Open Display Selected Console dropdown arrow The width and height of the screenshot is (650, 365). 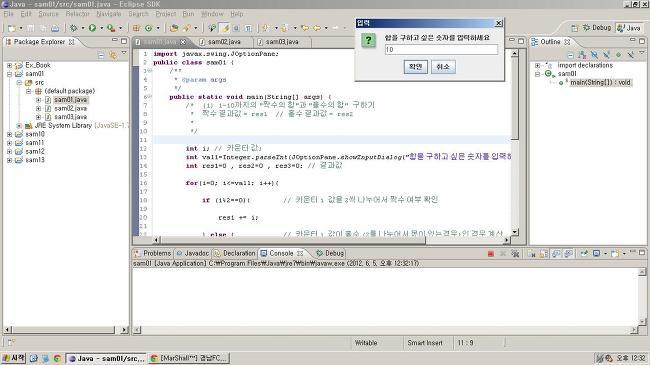tap(605, 253)
